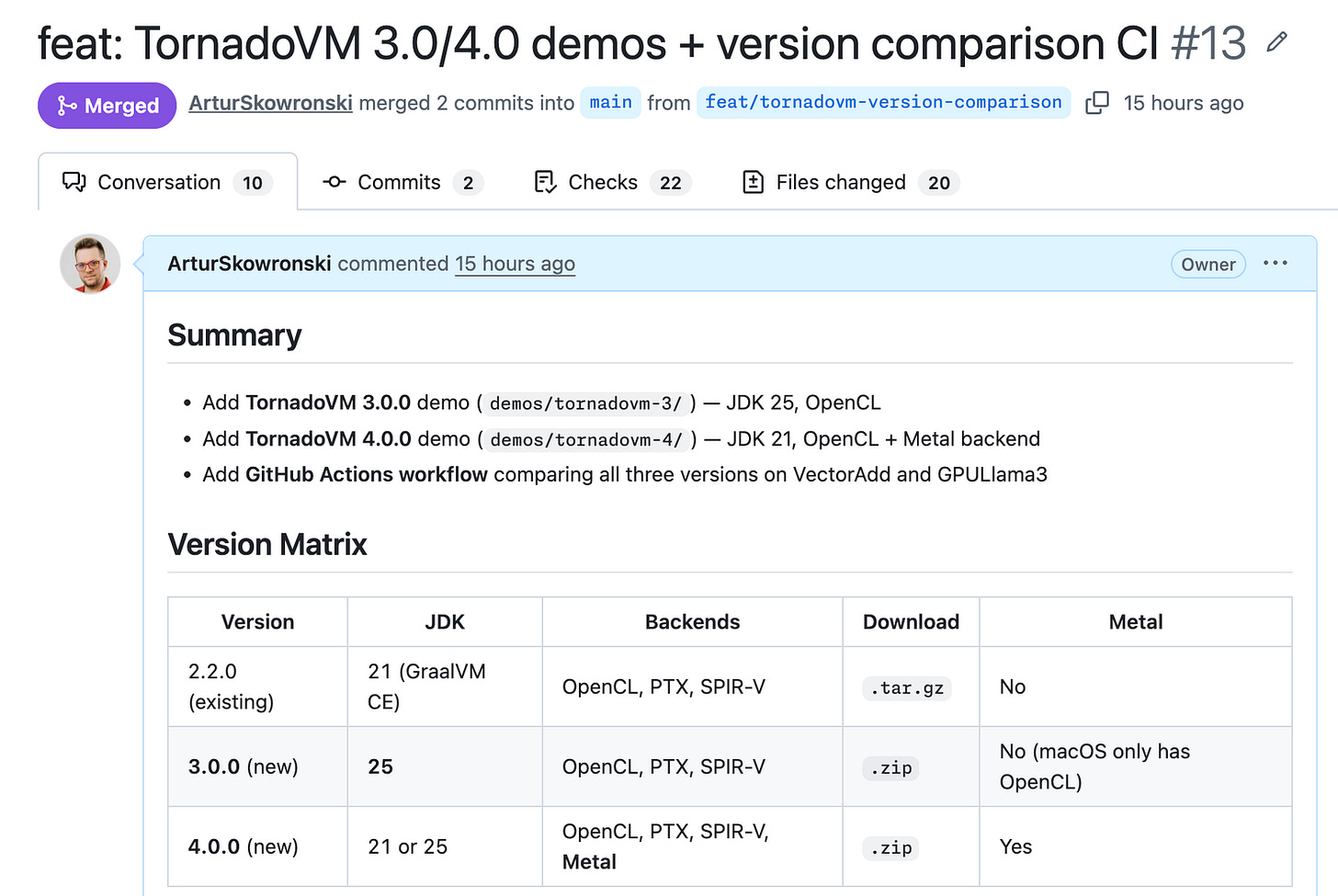The image size is (1338, 896).
Task: Click the 'Yes' Metal cell
Action: pyautogui.click(x=1136, y=846)
